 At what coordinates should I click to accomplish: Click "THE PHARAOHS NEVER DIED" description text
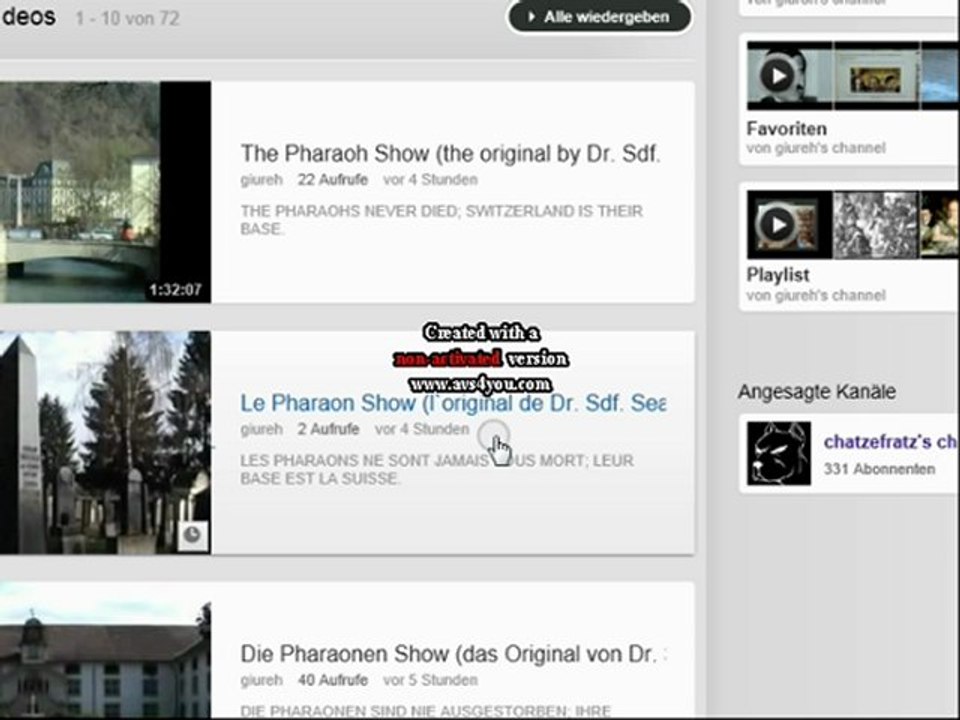441,220
